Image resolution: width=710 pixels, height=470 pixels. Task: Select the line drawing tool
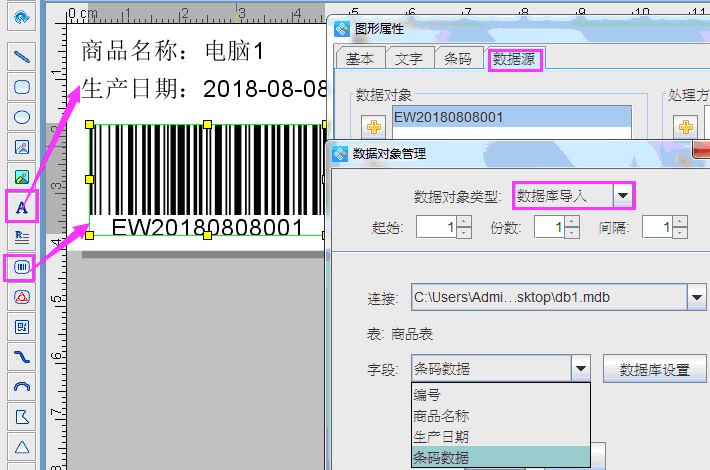(x=21, y=56)
